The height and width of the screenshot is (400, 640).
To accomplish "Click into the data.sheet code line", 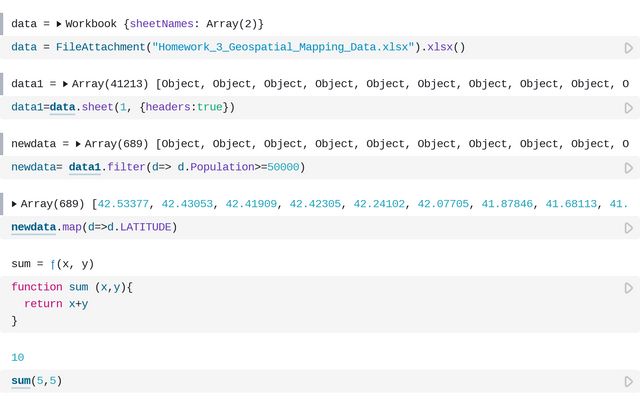I will click(122, 107).
